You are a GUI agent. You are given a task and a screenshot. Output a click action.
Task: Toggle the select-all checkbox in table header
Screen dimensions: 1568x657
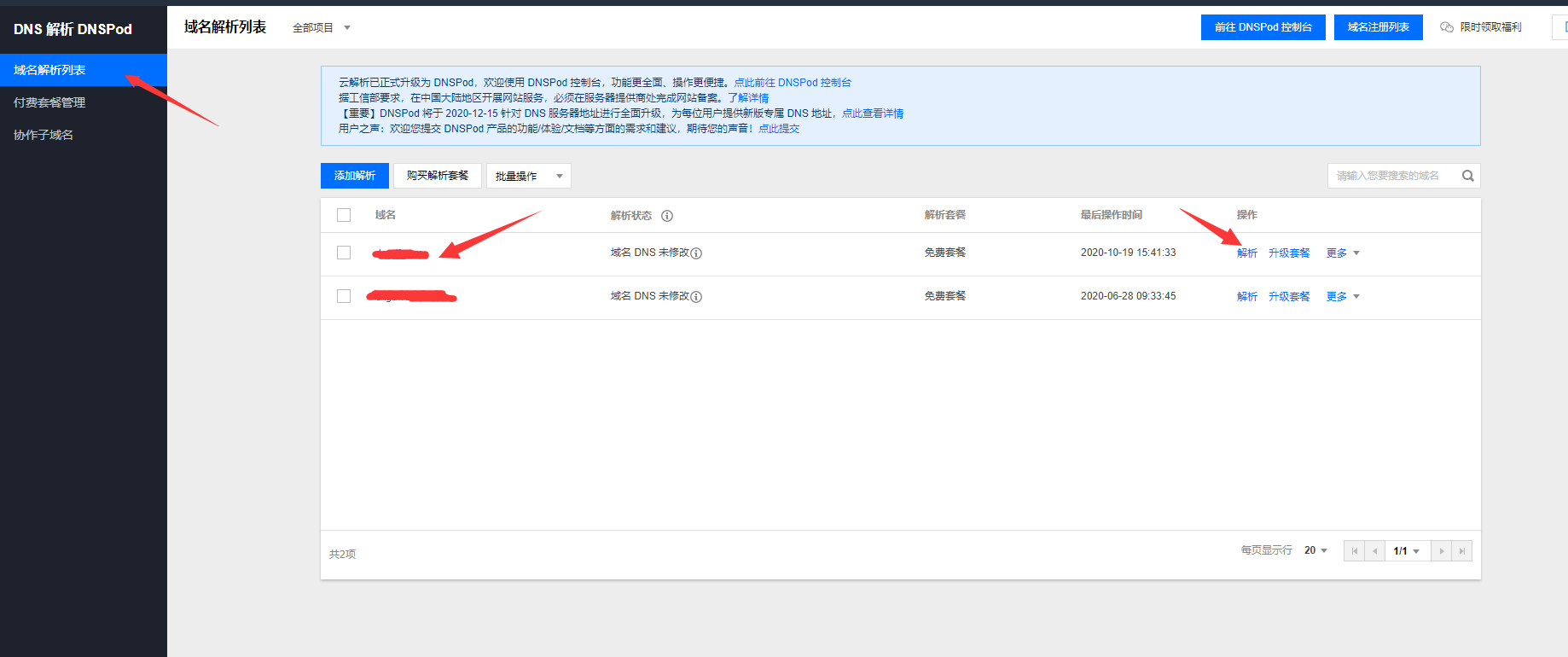click(344, 215)
